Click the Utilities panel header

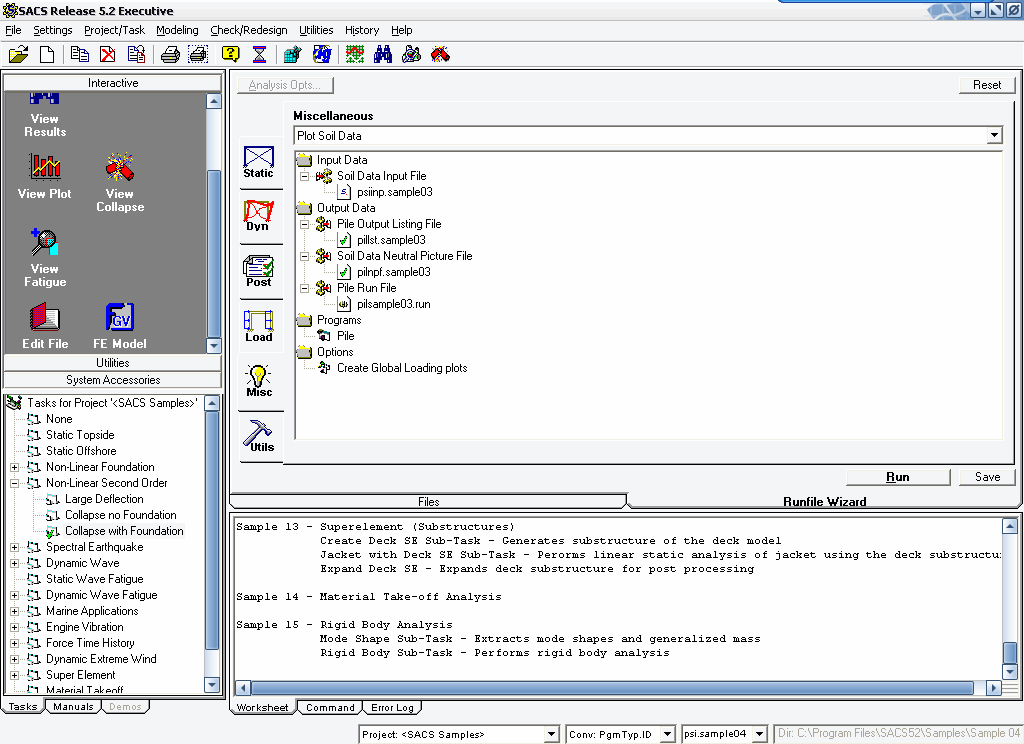click(x=113, y=363)
